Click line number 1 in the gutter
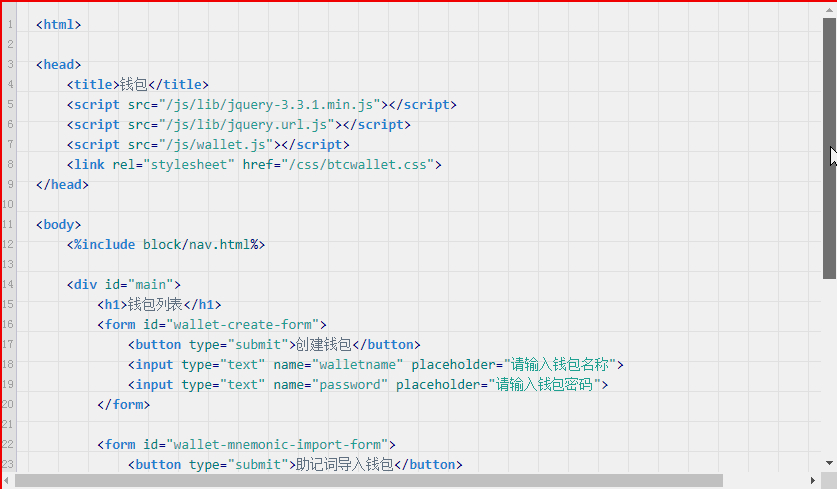837x489 pixels. click(9, 24)
